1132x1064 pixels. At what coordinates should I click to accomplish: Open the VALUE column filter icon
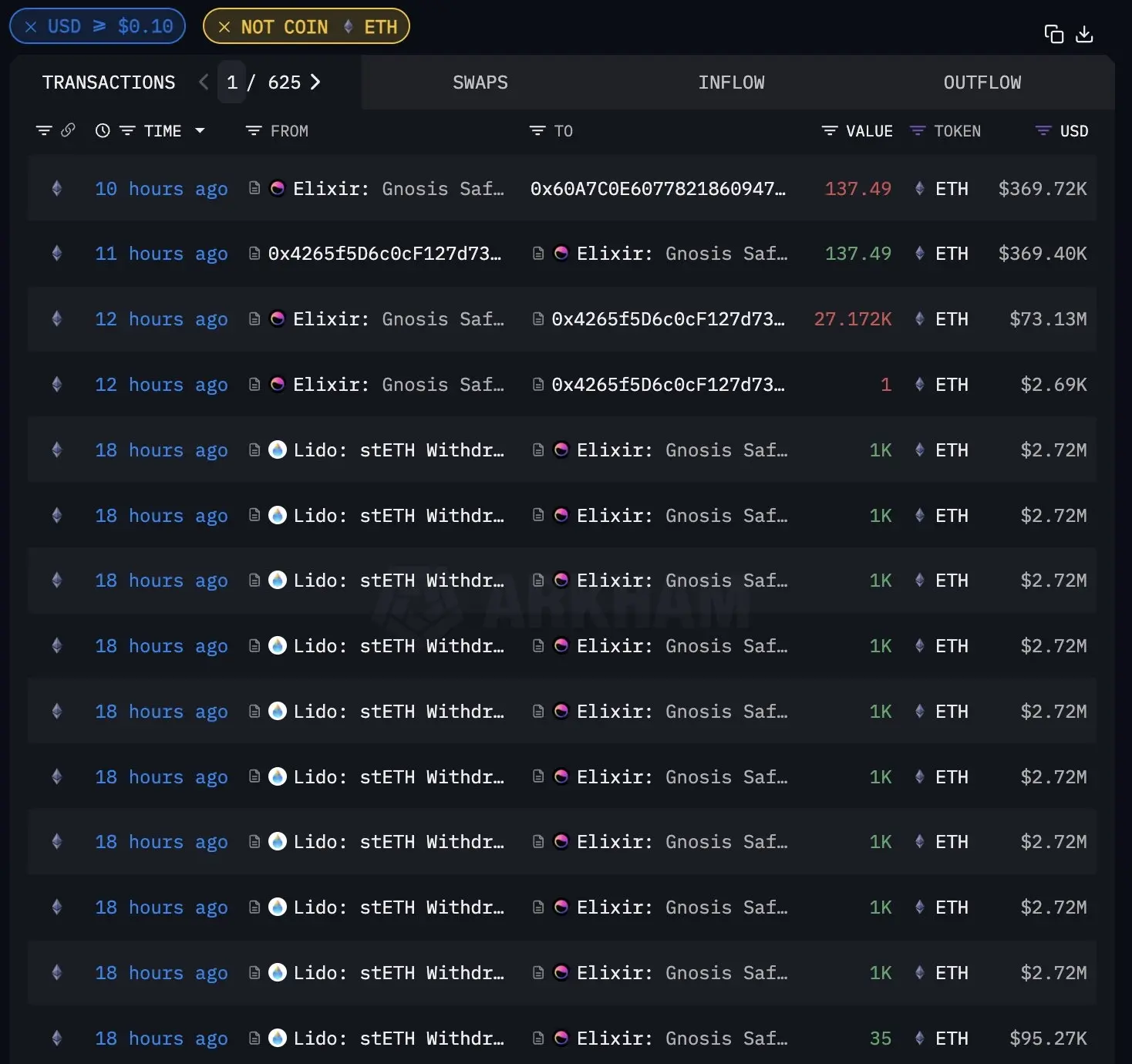click(830, 131)
